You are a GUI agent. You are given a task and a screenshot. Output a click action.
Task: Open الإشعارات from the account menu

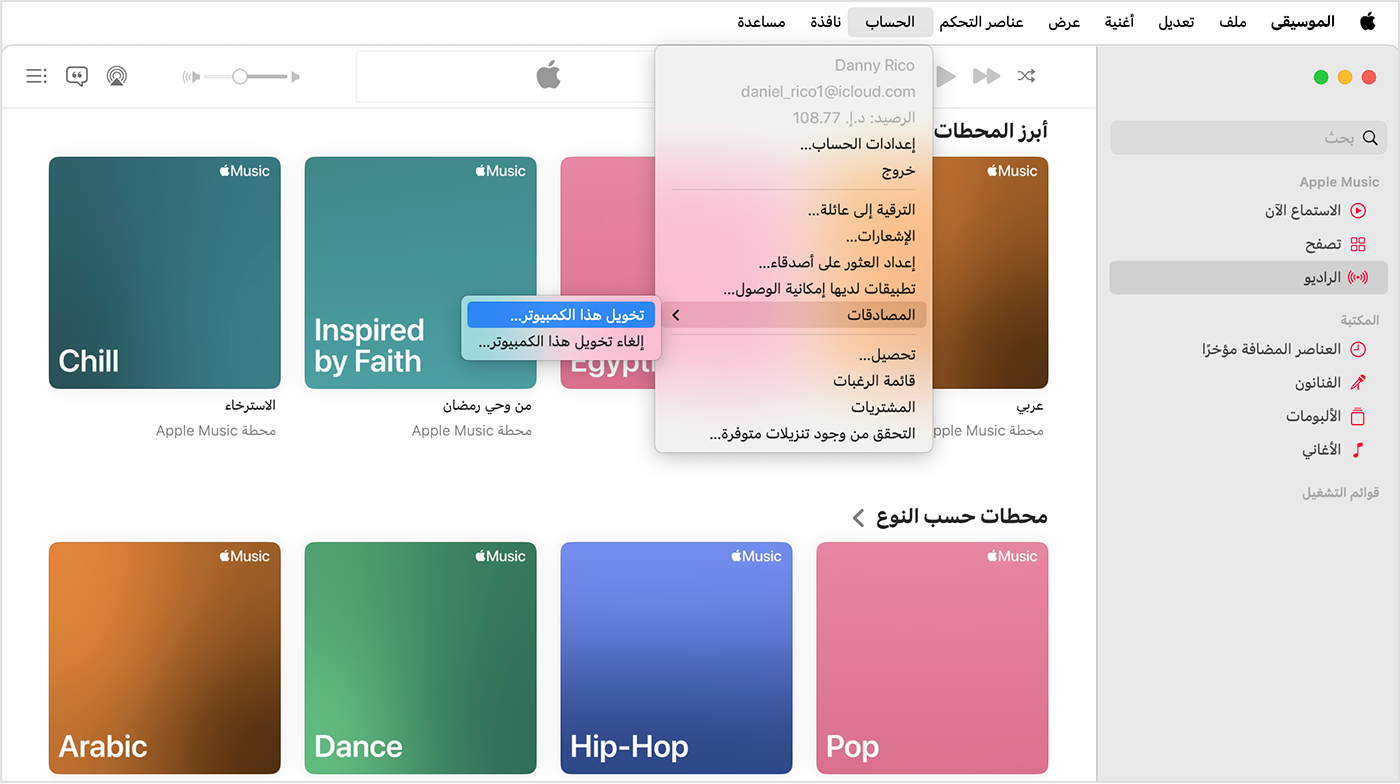coord(794,236)
